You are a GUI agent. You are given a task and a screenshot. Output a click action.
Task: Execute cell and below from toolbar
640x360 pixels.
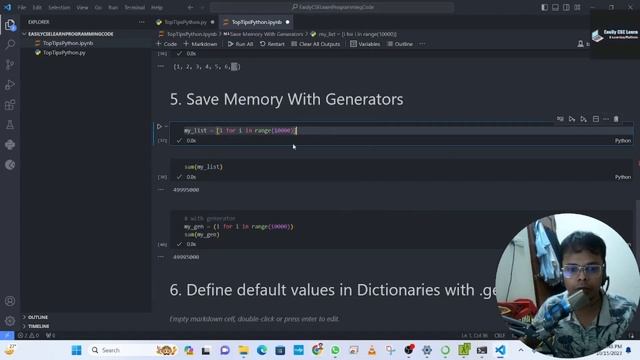pos(584,119)
